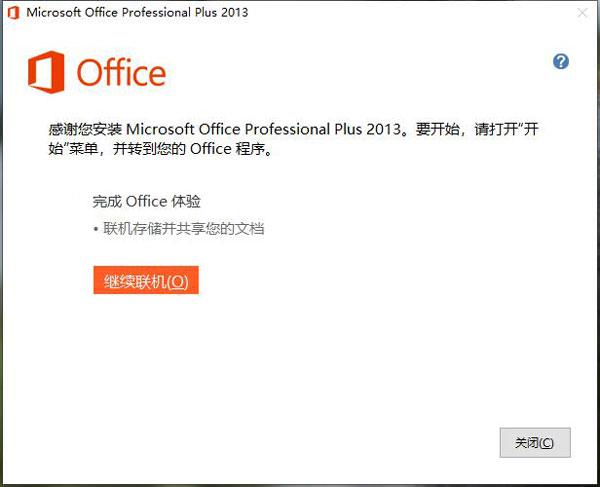The height and width of the screenshot is (487, 600).
Task: Click the orange 继续联机(O) button
Action: point(146,280)
